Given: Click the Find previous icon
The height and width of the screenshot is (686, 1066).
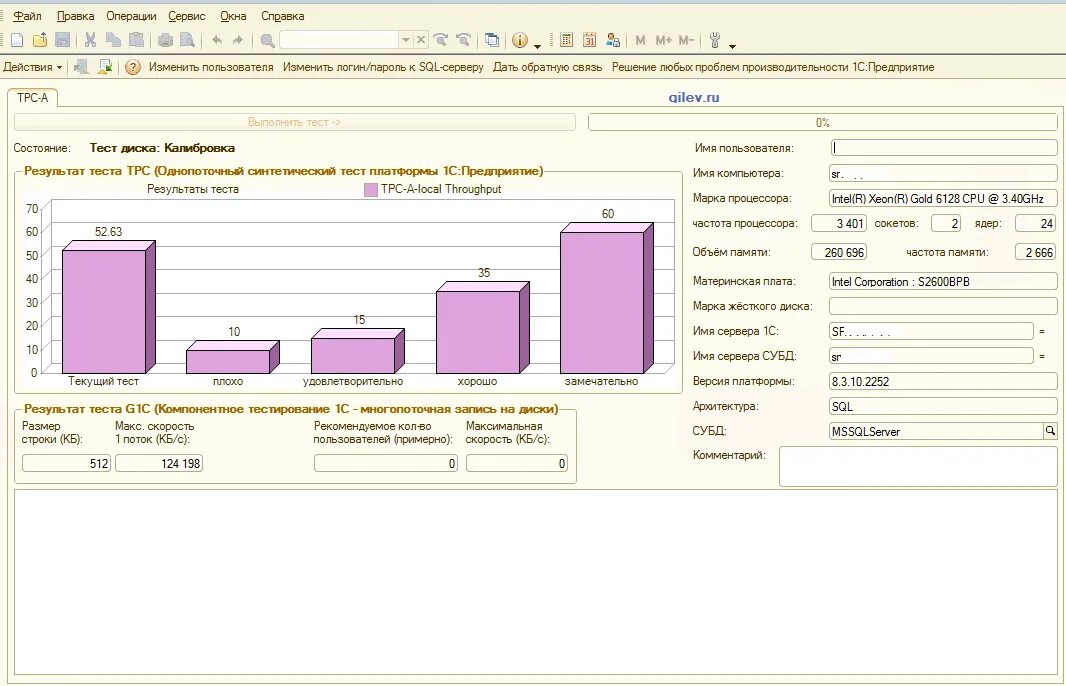Looking at the screenshot, I should click(464, 40).
